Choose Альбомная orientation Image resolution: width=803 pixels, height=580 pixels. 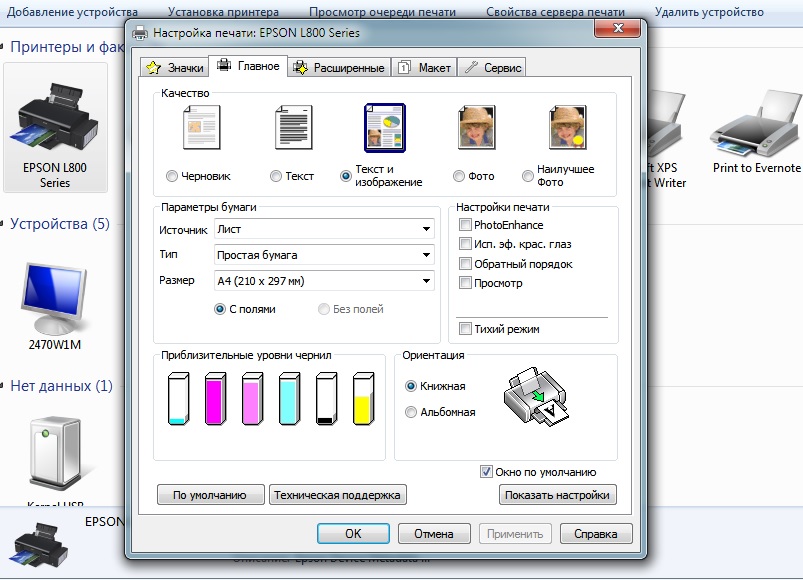411,412
